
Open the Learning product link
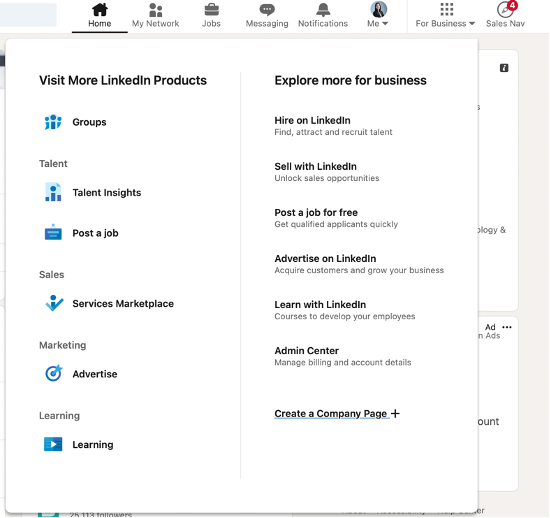93,445
